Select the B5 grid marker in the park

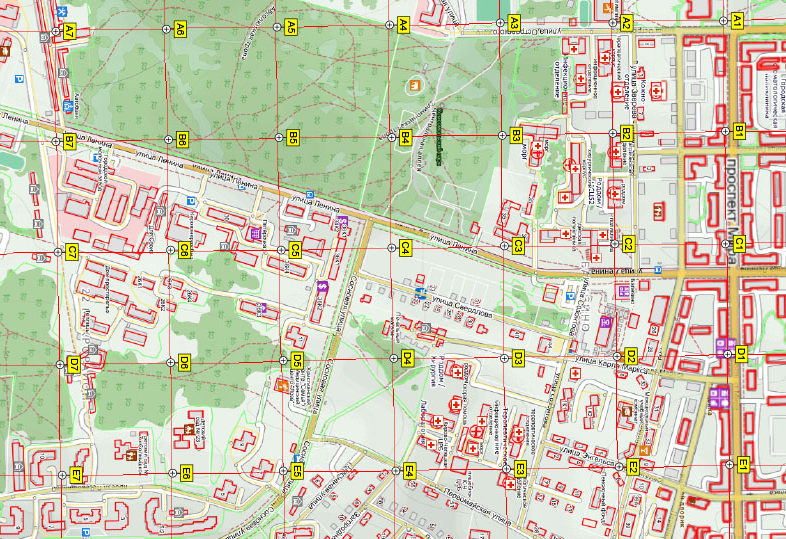(x=294, y=136)
